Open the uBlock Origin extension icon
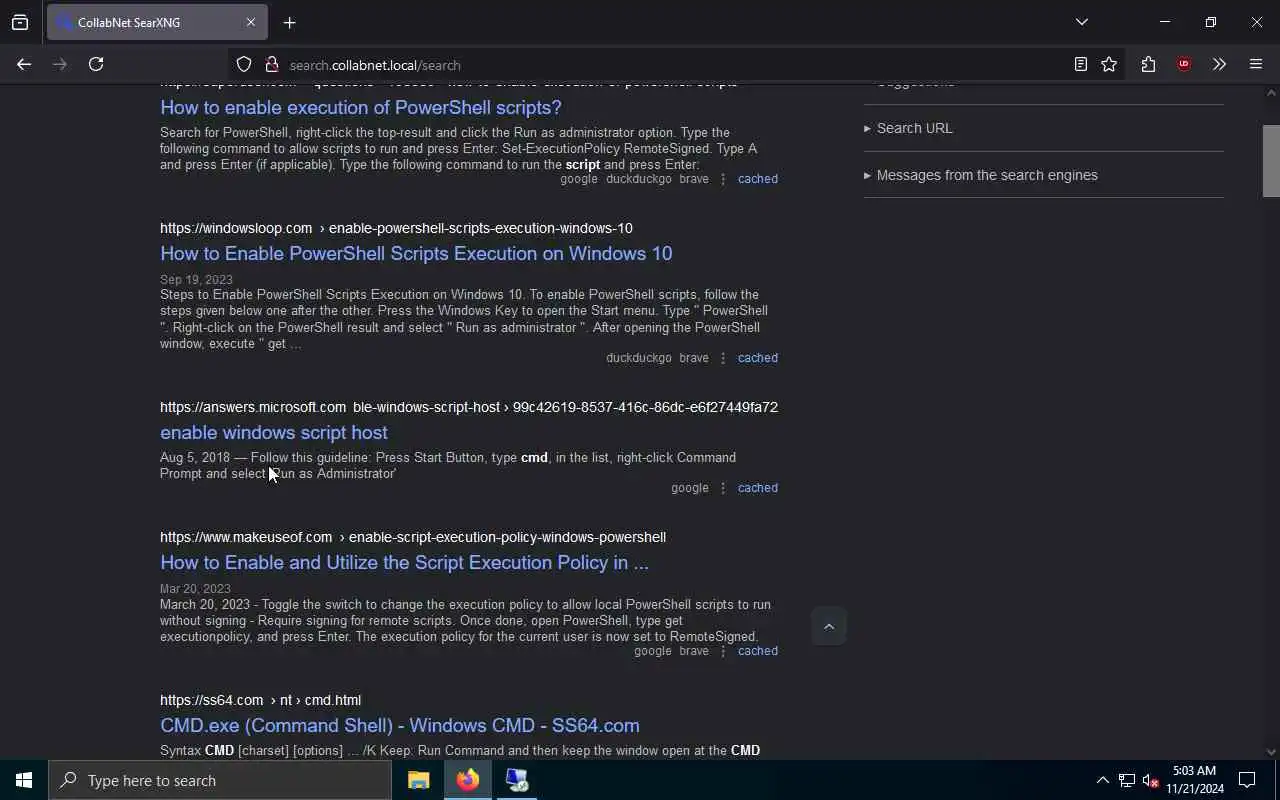This screenshot has width=1280, height=800. point(1184,64)
